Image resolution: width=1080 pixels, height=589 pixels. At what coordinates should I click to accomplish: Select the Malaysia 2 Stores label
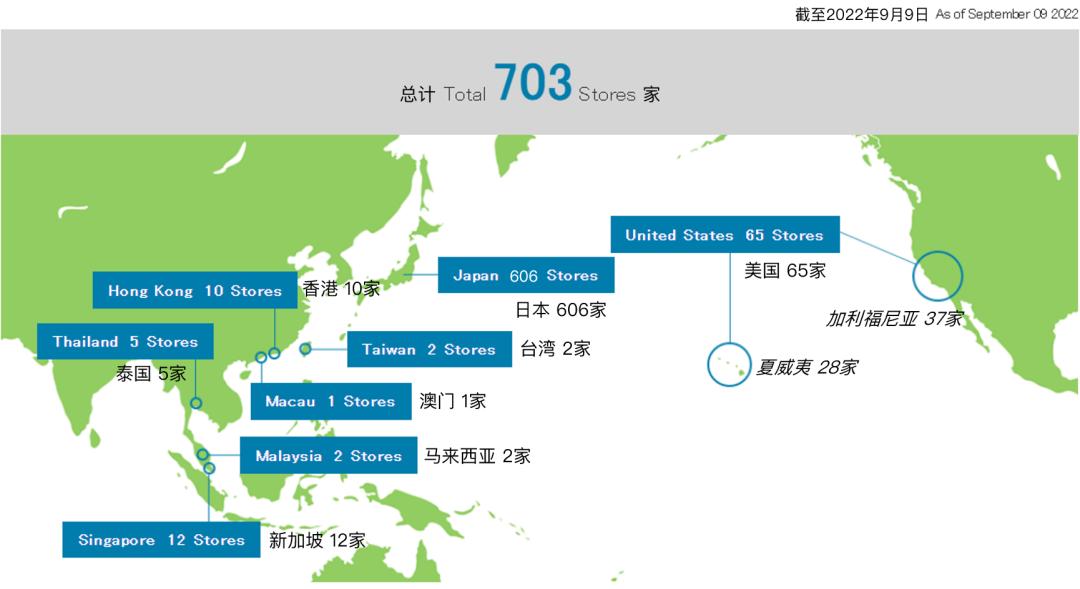[328, 455]
